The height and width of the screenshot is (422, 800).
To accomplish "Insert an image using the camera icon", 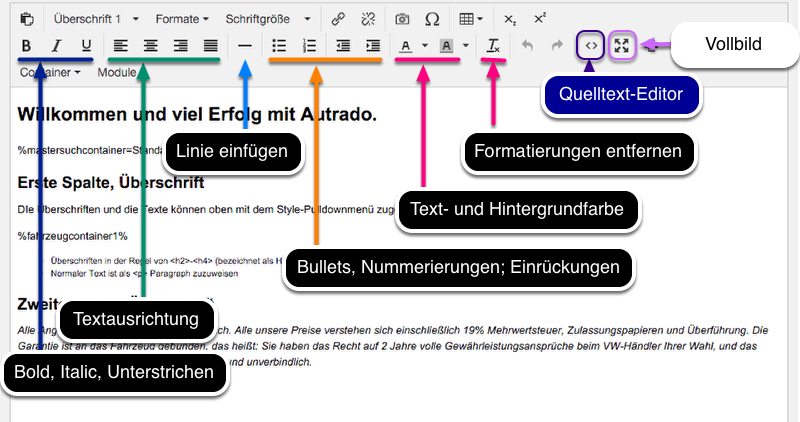I will [402, 19].
